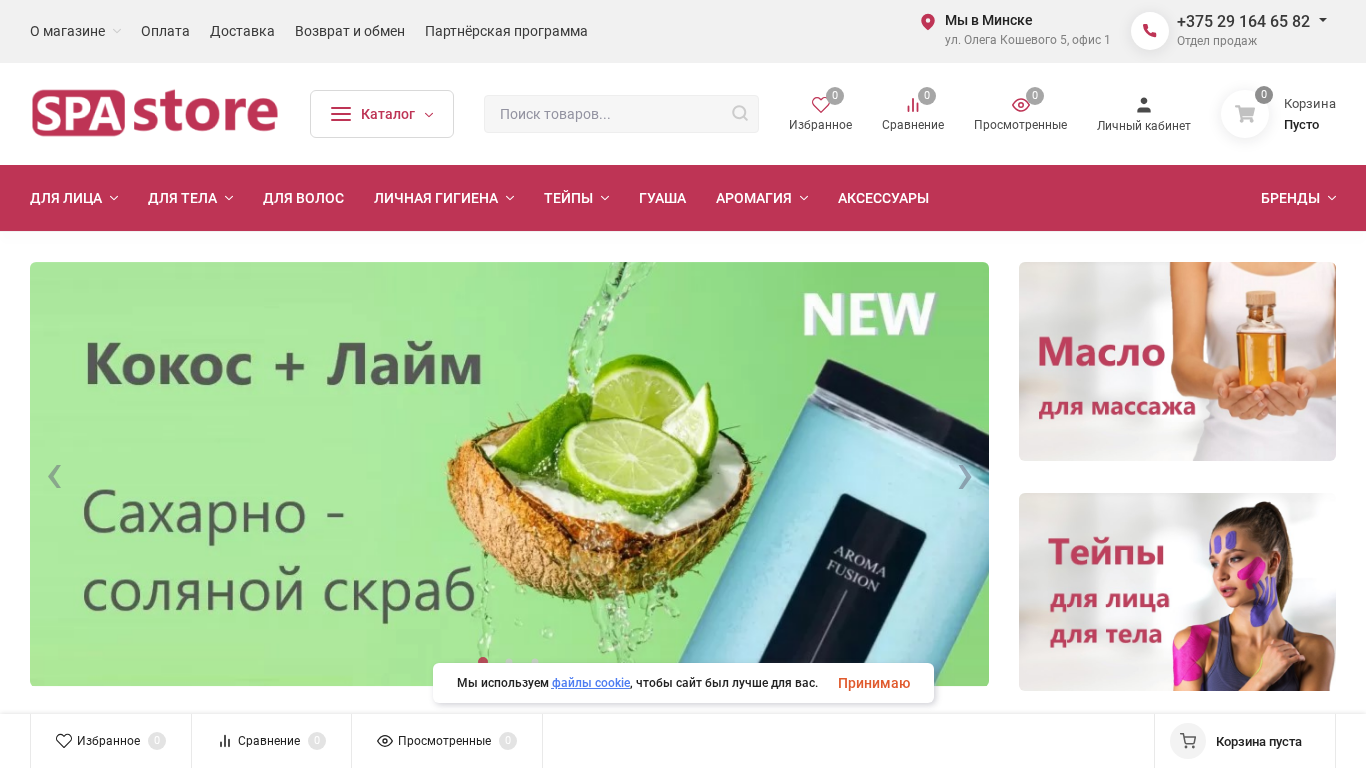1366x768 pixels.
Task: Accept cookies with Принимаю button
Action: (874, 683)
